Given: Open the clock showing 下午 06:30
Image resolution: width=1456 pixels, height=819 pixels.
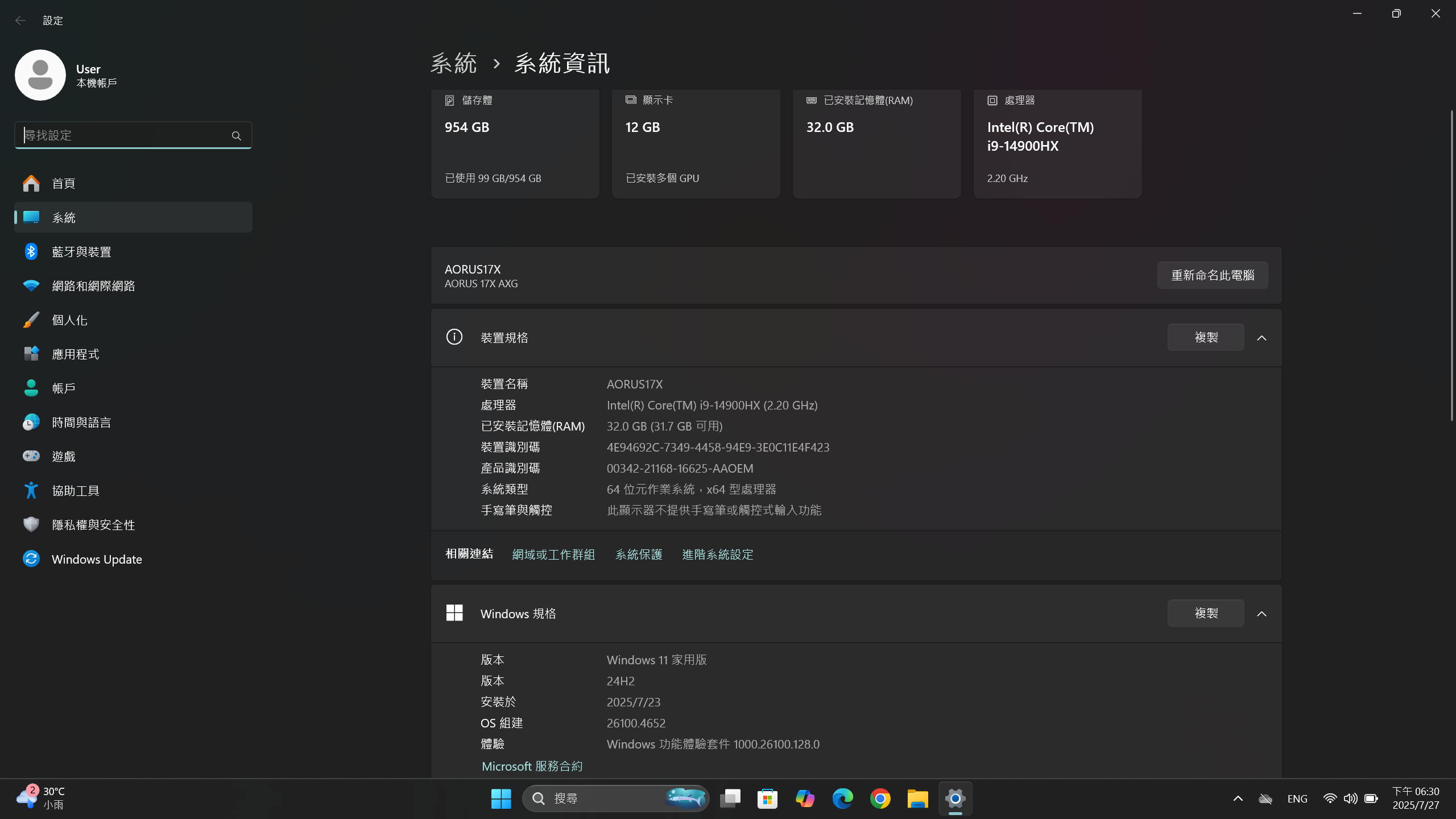Looking at the screenshot, I should 1416,798.
